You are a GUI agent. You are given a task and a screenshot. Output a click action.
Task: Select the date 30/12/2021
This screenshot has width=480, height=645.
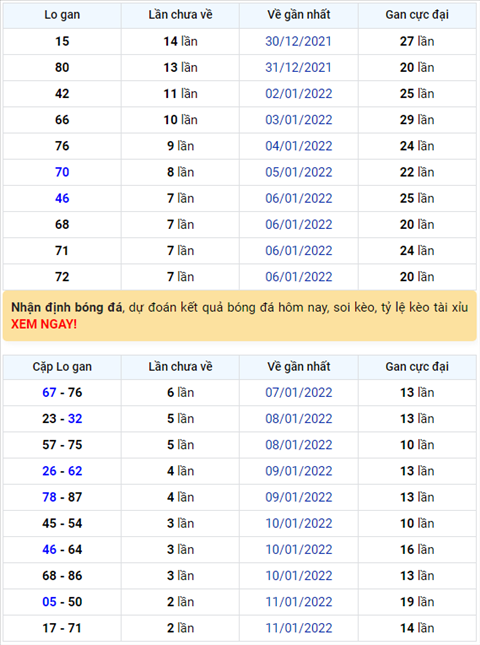click(298, 41)
